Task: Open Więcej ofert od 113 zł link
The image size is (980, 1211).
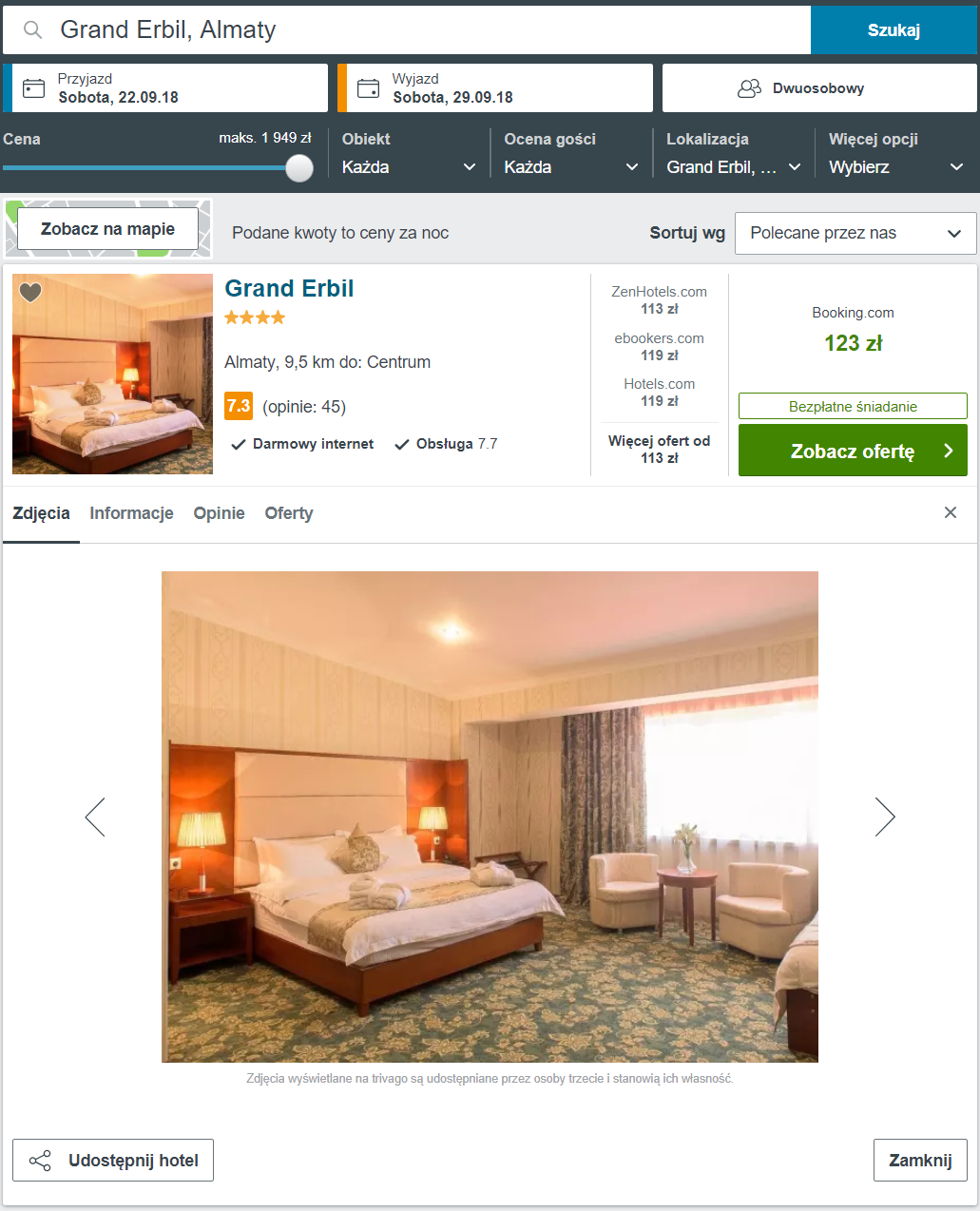Action: (x=660, y=450)
